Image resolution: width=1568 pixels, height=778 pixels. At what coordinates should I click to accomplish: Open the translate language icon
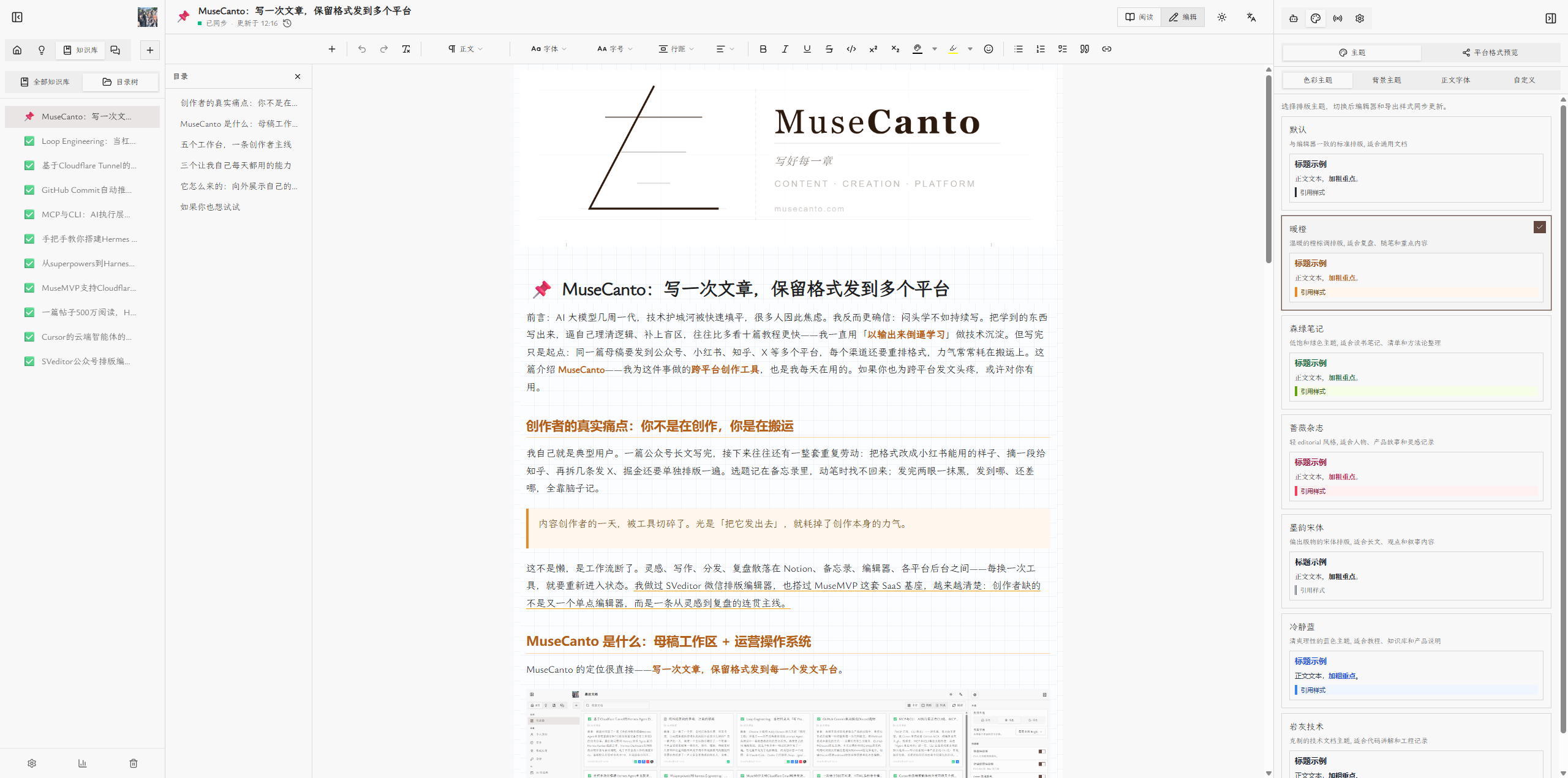(x=1251, y=17)
